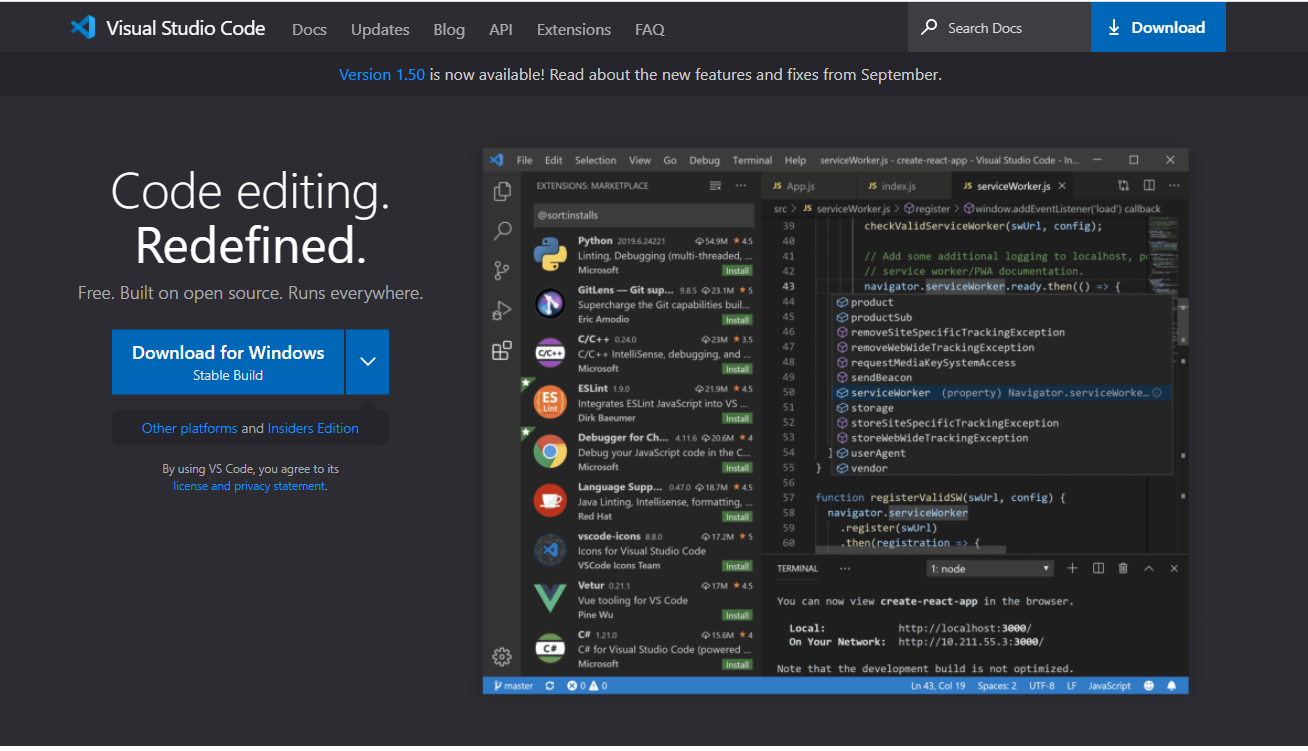Click Download for Windows Stable Build
Image resolution: width=1308 pixels, height=751 pixels.
click(228, 362)
